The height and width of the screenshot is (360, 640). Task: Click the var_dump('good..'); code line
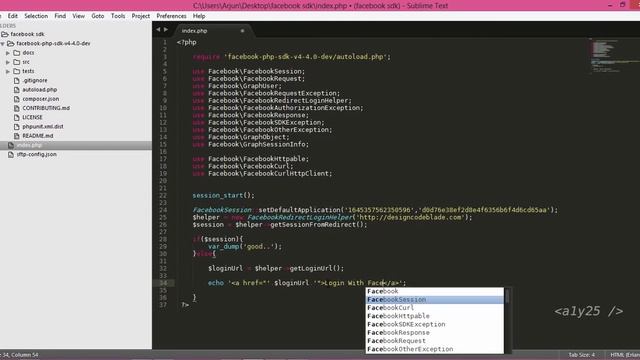coord(244,247)
